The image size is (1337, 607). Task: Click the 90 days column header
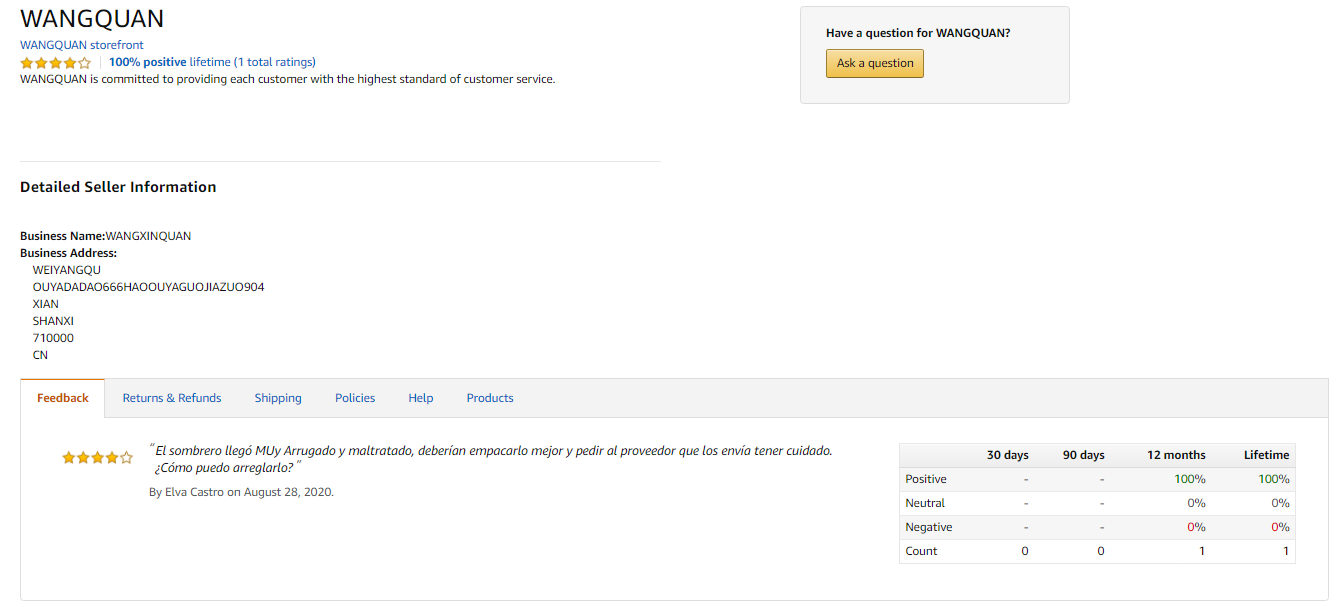[x=1083, y=455]
